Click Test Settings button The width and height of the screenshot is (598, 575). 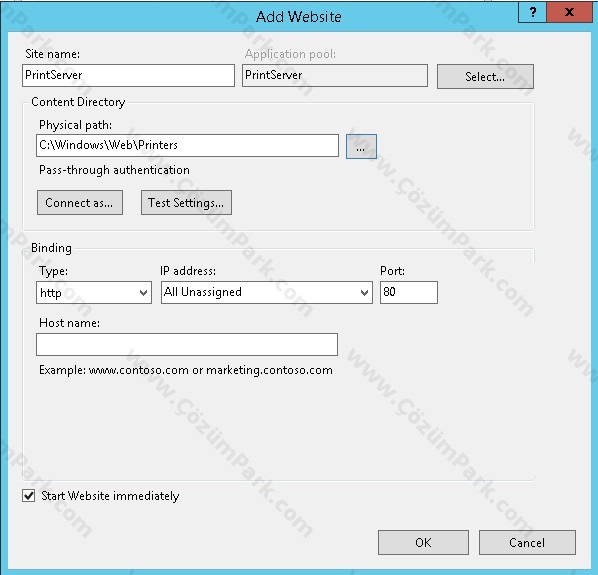tap(186, 202)
